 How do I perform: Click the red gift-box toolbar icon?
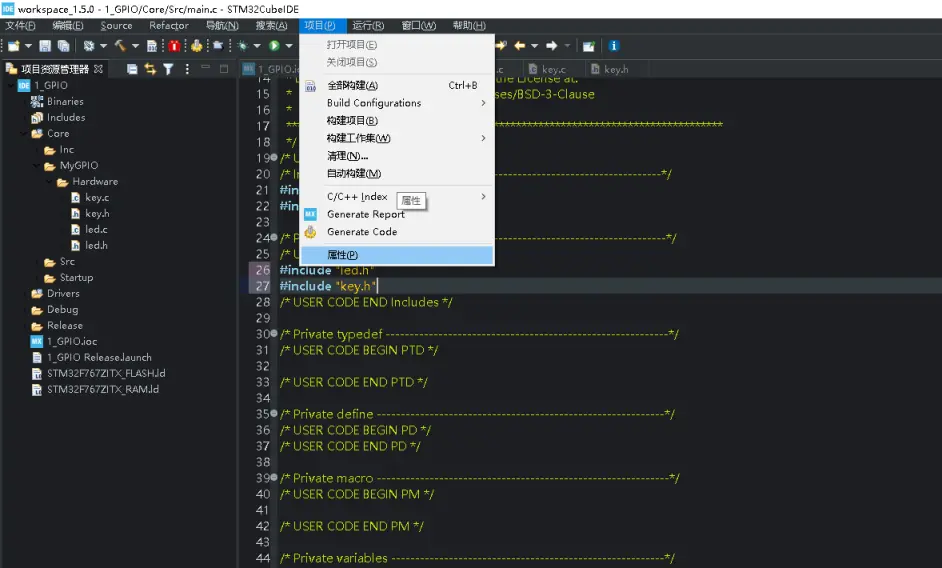coord(174,46)
